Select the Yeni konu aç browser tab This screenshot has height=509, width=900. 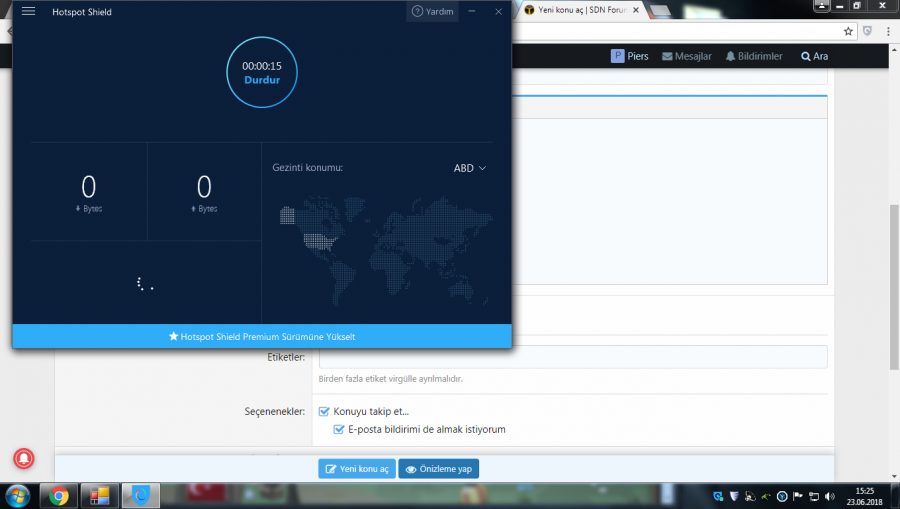[581, 10]
